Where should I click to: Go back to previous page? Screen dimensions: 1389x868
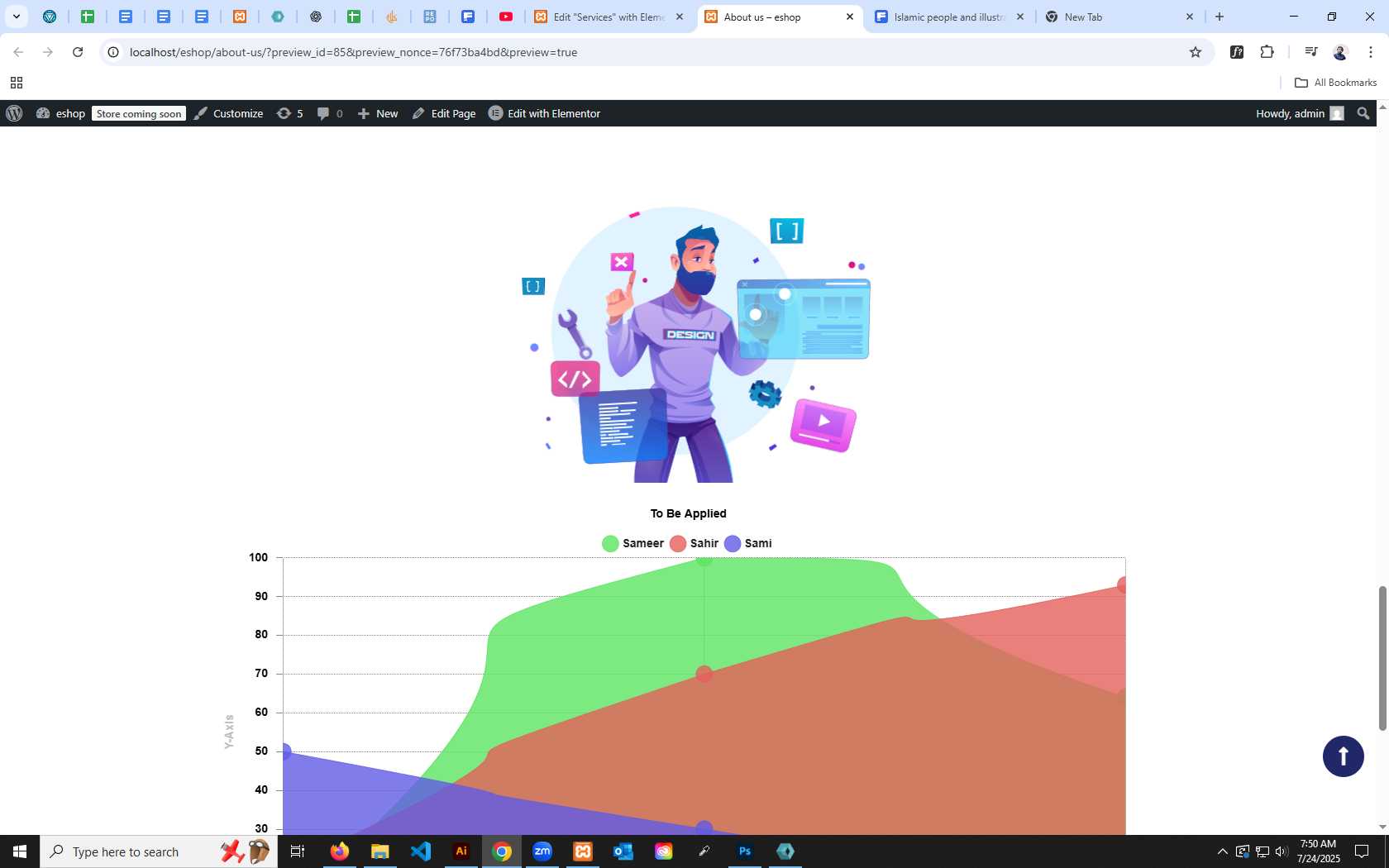pos(18,52)
